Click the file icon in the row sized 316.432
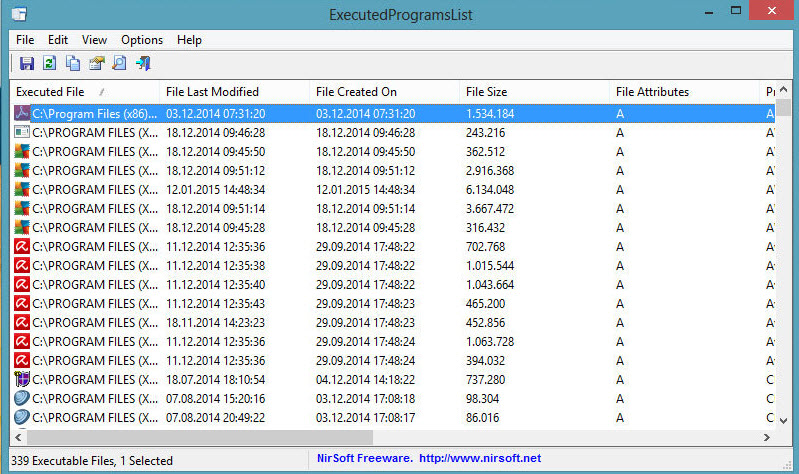Screen dimensions: 799x474 pos(22,227)
